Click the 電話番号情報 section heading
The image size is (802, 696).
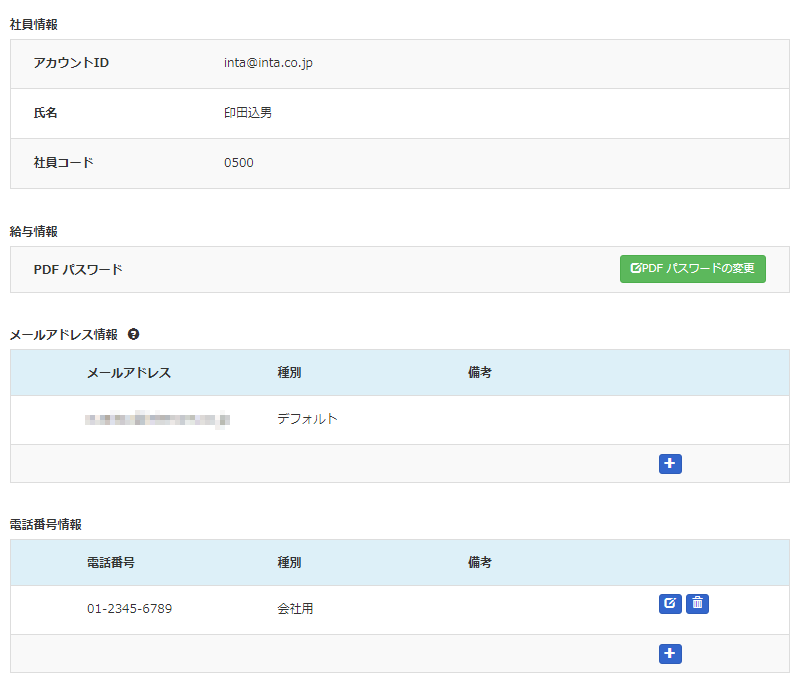pos(46,524)
